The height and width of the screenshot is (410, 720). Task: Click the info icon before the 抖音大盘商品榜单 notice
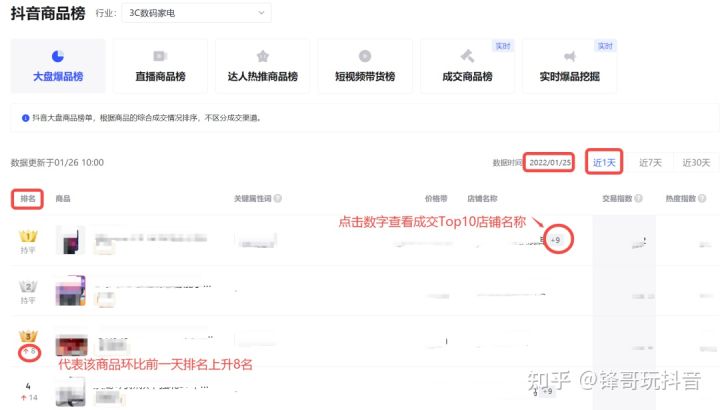pos(26,118)
